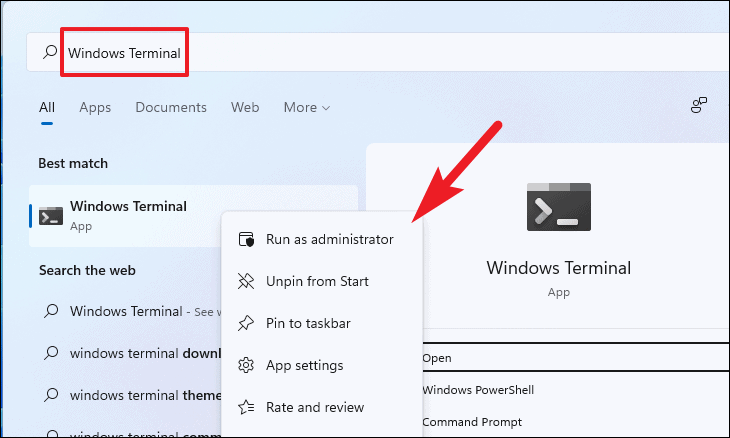Click 'App' label under details pane title
This screenshot has width=730, height=438.
pyautogui.click(x=559, y=292)
